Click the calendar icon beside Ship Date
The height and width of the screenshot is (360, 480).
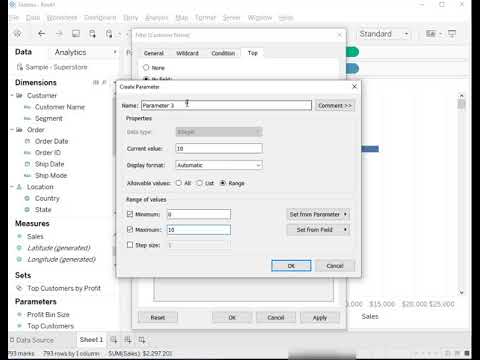point(27,164)
